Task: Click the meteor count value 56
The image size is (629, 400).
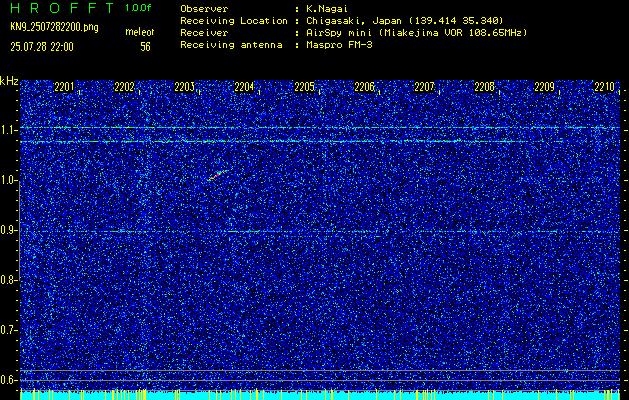Action: click(145, 47)
